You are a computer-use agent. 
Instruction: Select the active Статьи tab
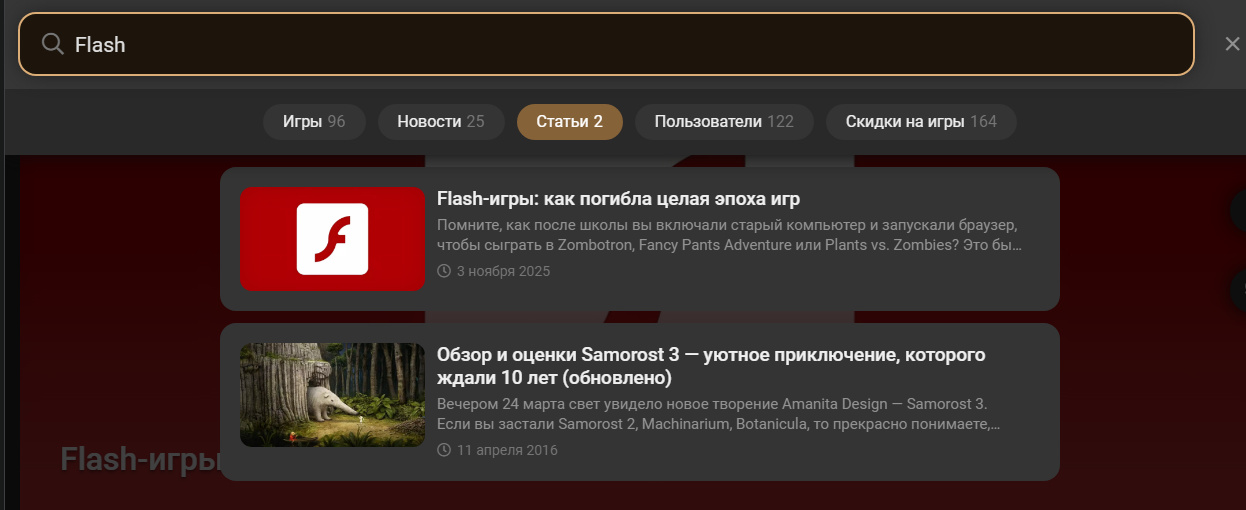[x=569, y=122]
